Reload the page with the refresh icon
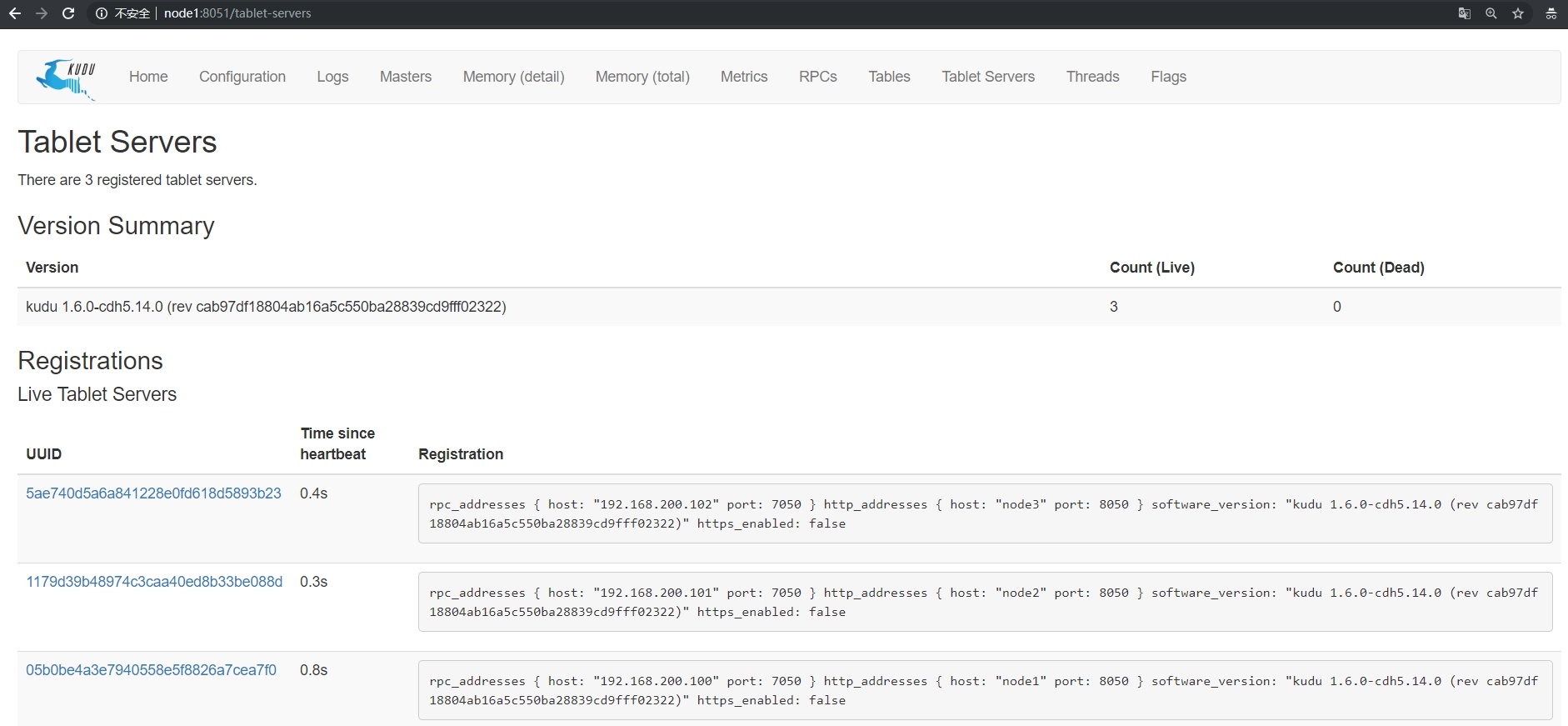The image size is (1568, 726). 68,13
